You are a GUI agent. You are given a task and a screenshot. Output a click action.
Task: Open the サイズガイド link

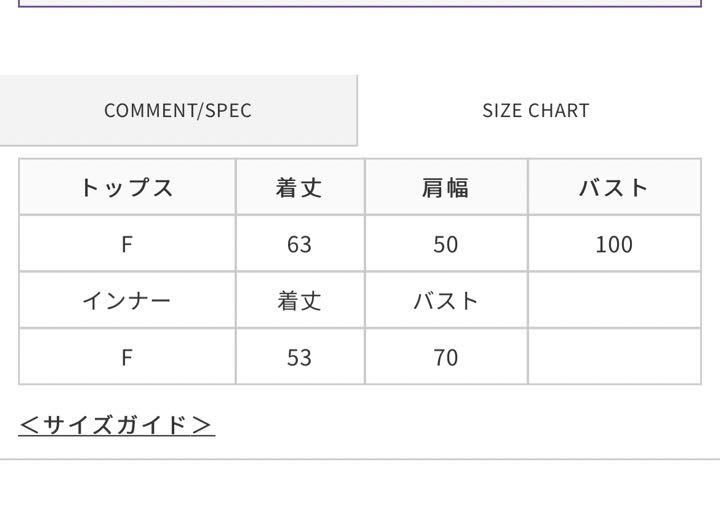(117, 425)
